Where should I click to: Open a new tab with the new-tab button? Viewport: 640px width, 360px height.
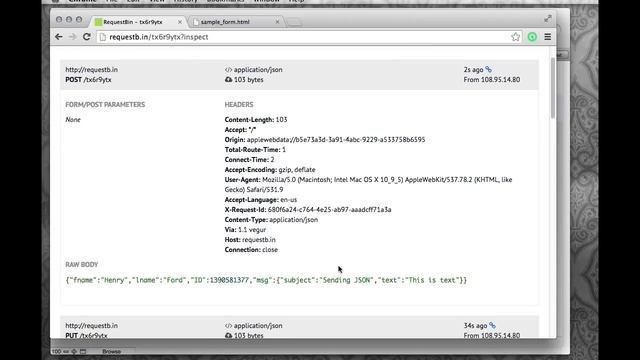(294, 22)
